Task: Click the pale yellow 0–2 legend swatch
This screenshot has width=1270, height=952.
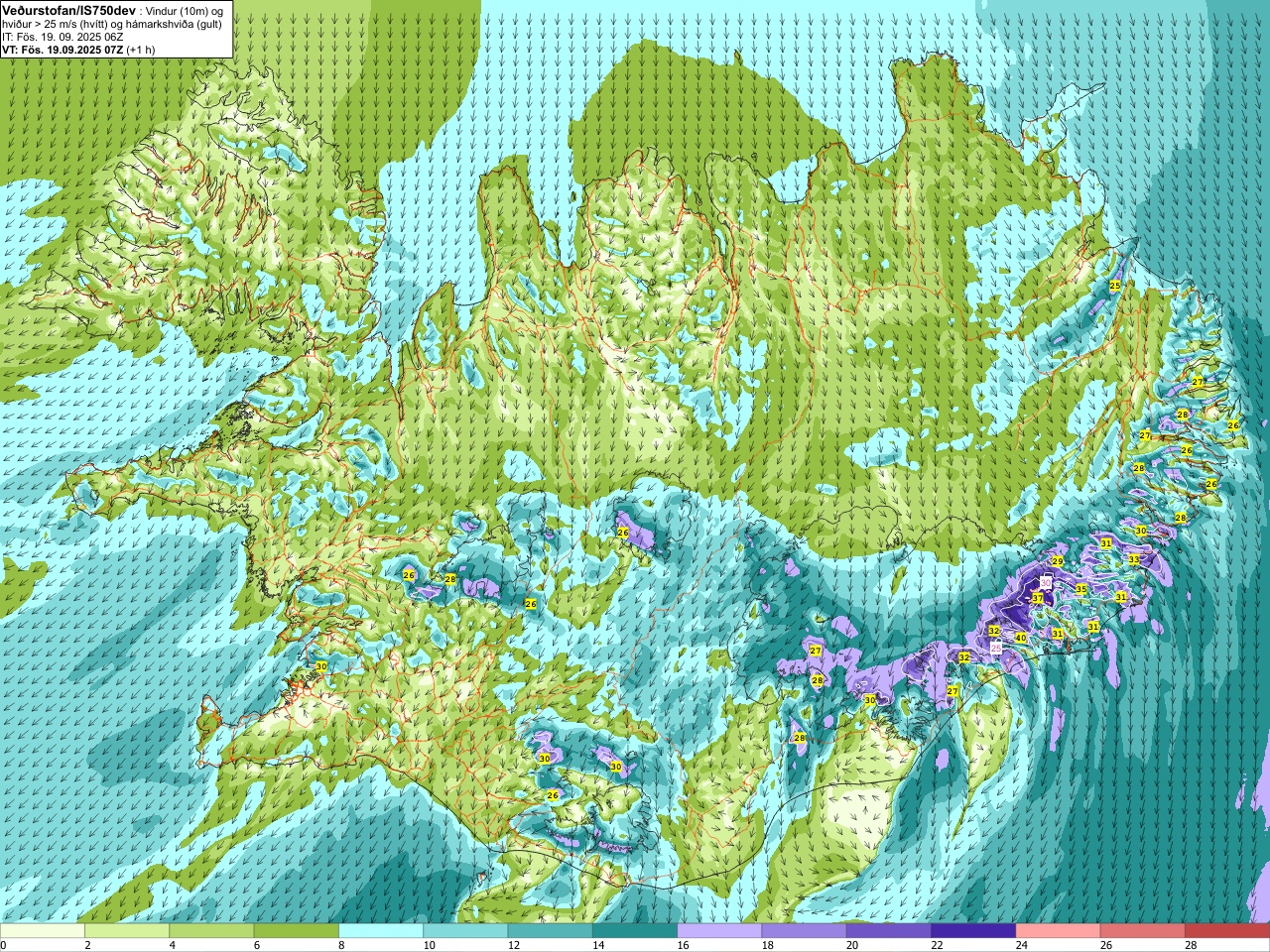Action: [x=43, y=931]
